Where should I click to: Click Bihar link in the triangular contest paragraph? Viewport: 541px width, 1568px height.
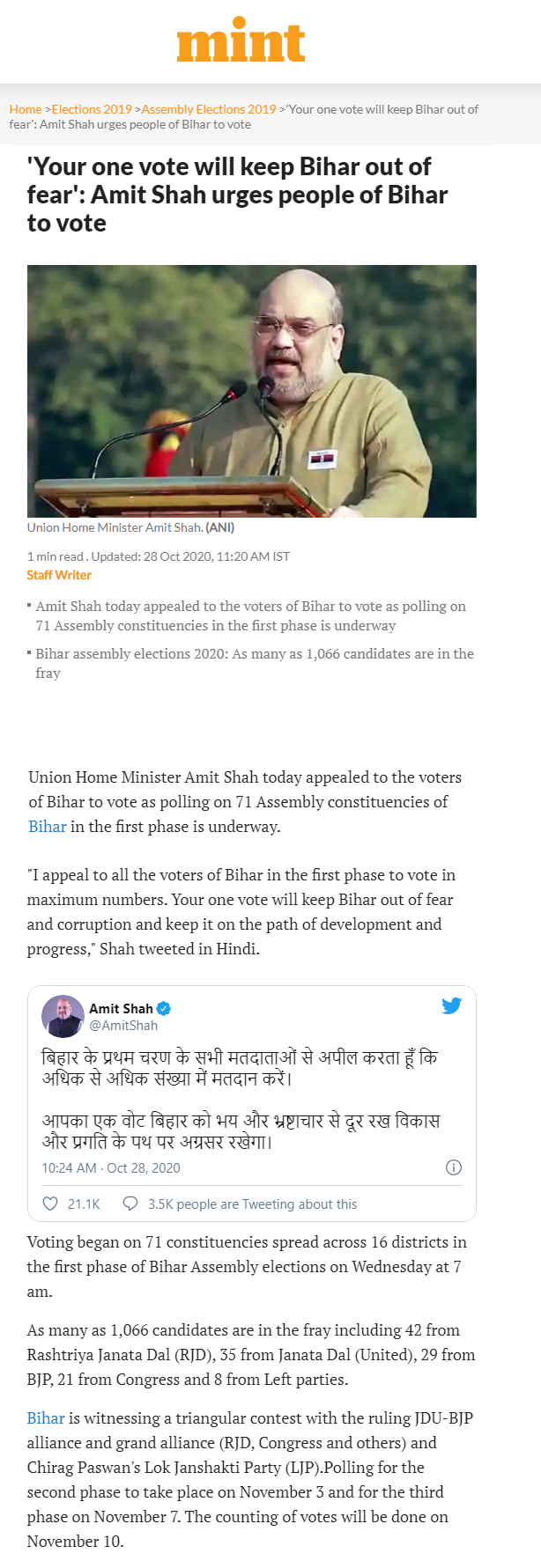click(46, 1418)
